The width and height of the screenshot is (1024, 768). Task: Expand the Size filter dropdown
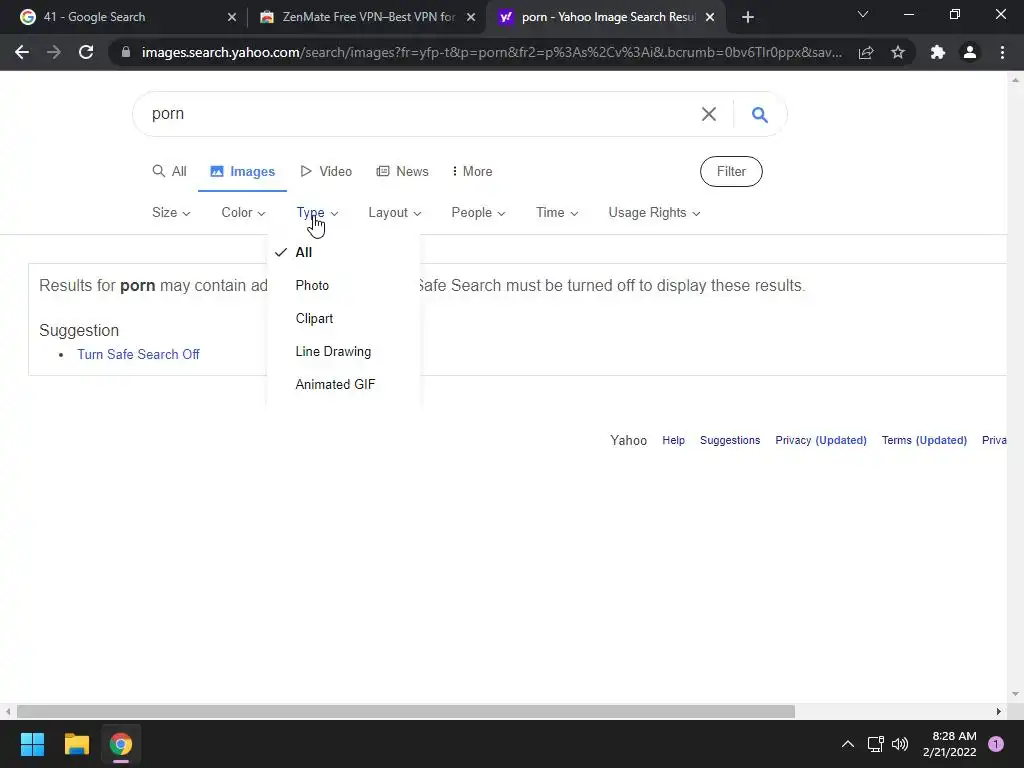tap(171, 213)
